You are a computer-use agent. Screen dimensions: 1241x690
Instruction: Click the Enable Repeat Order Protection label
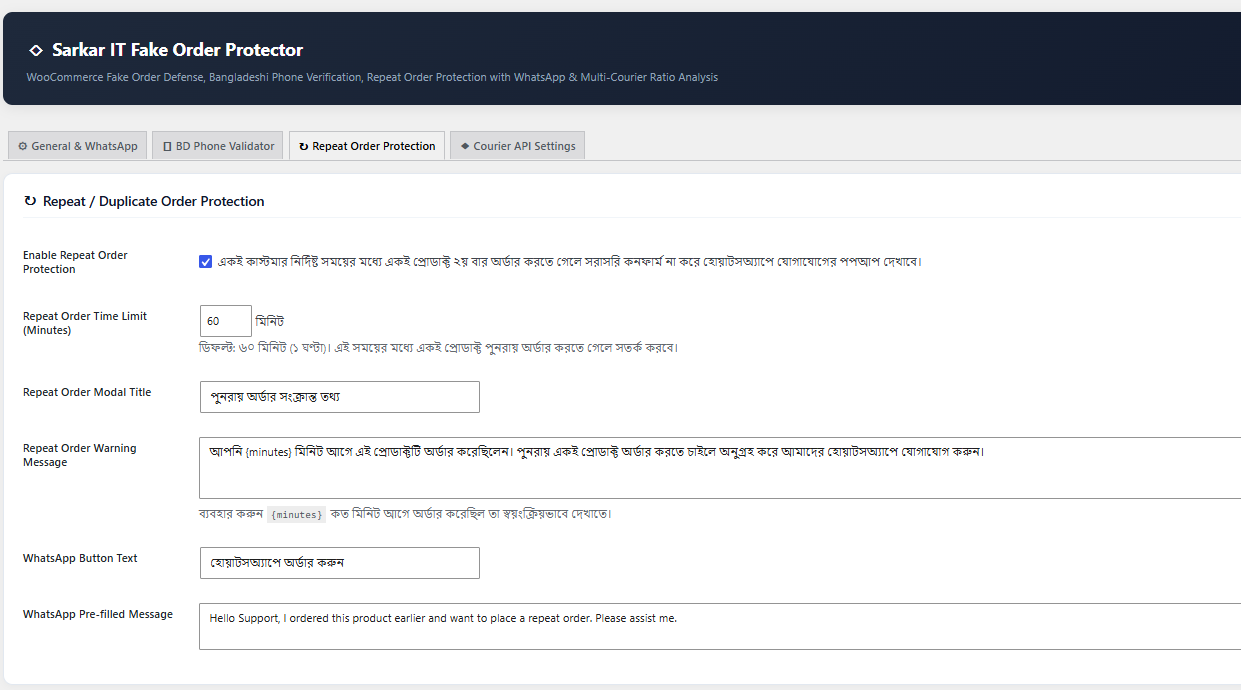tap(75, 262)
